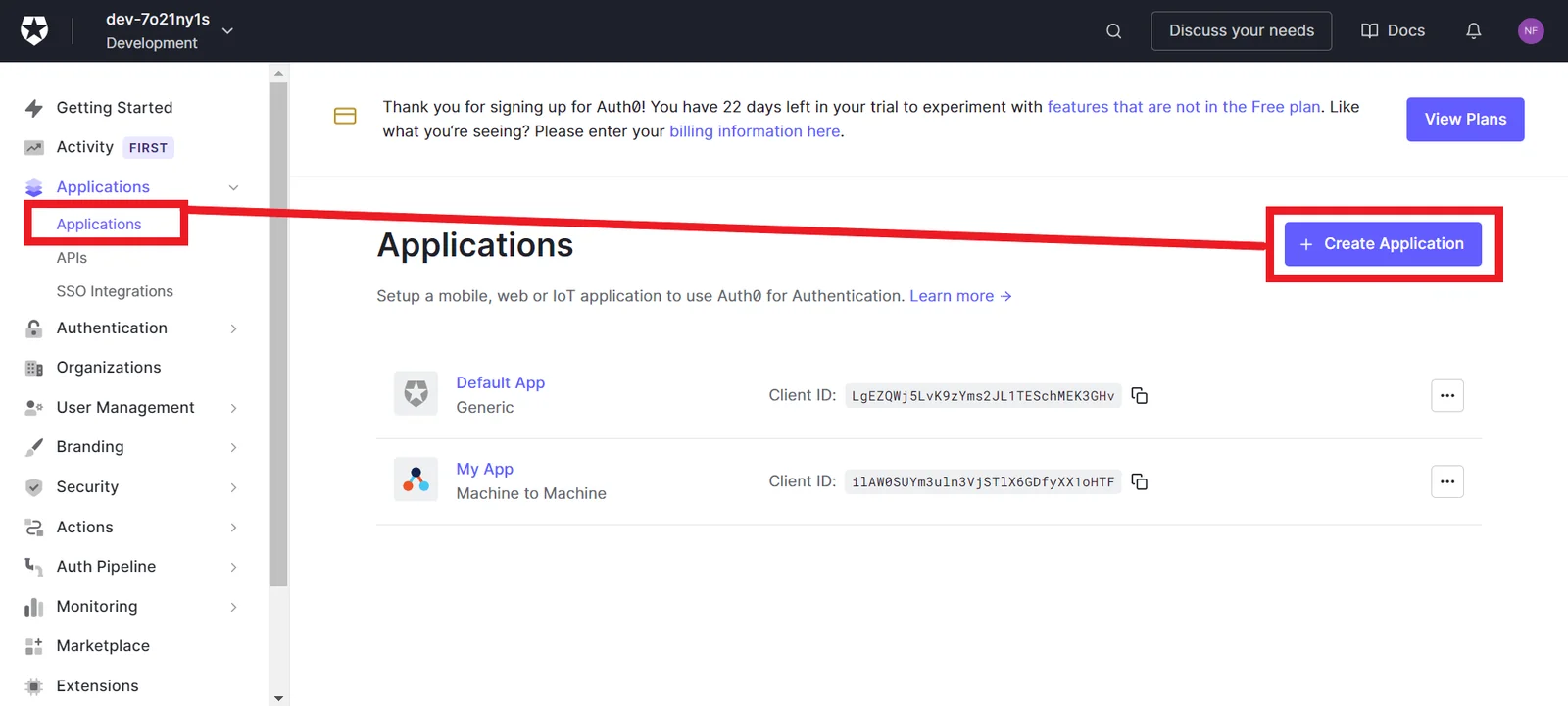Click the Getting Started lightning icon
The height and width of the screenshot is (706, 1568).
coord(34,108)
